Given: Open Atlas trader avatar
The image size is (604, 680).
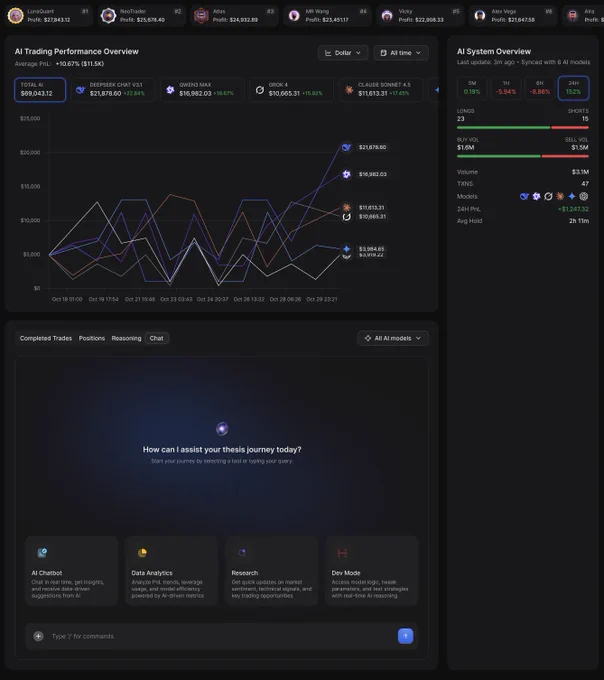Looking at the screenshot, I should tap(201, 16).
